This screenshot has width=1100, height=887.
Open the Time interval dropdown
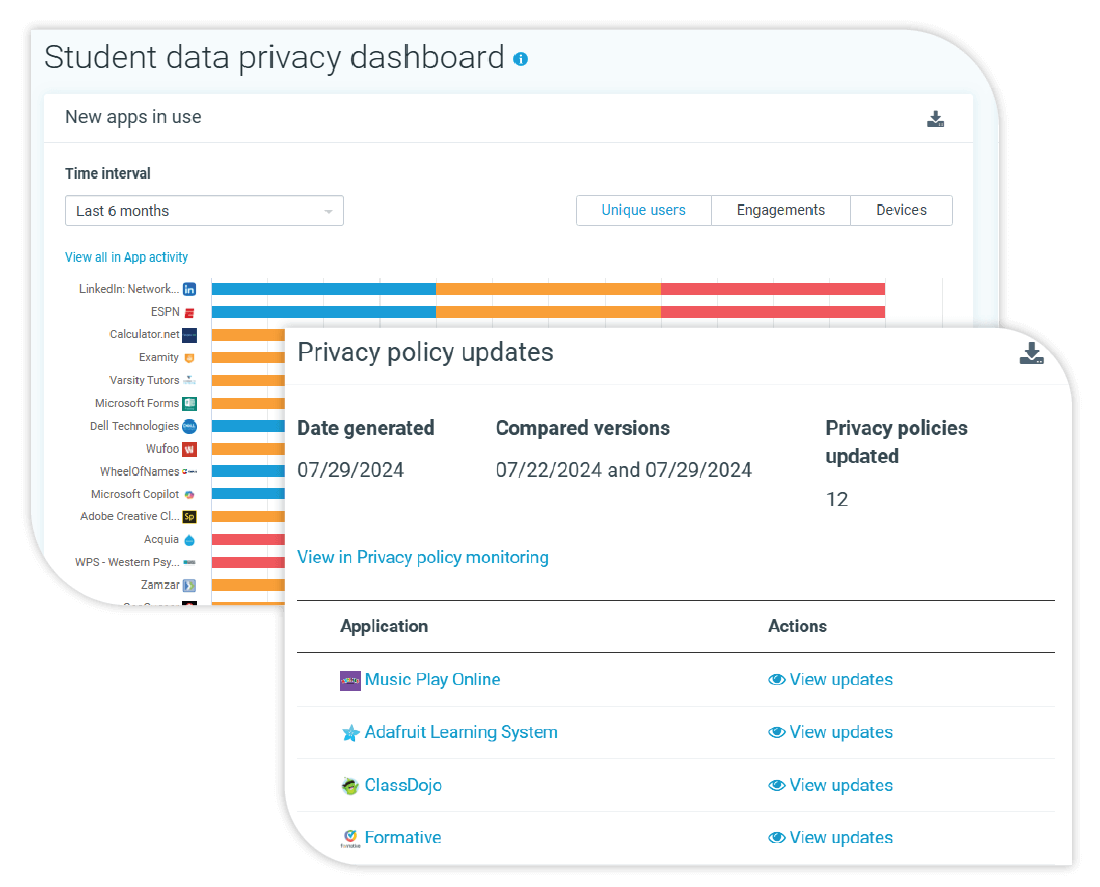coord(204,211)
